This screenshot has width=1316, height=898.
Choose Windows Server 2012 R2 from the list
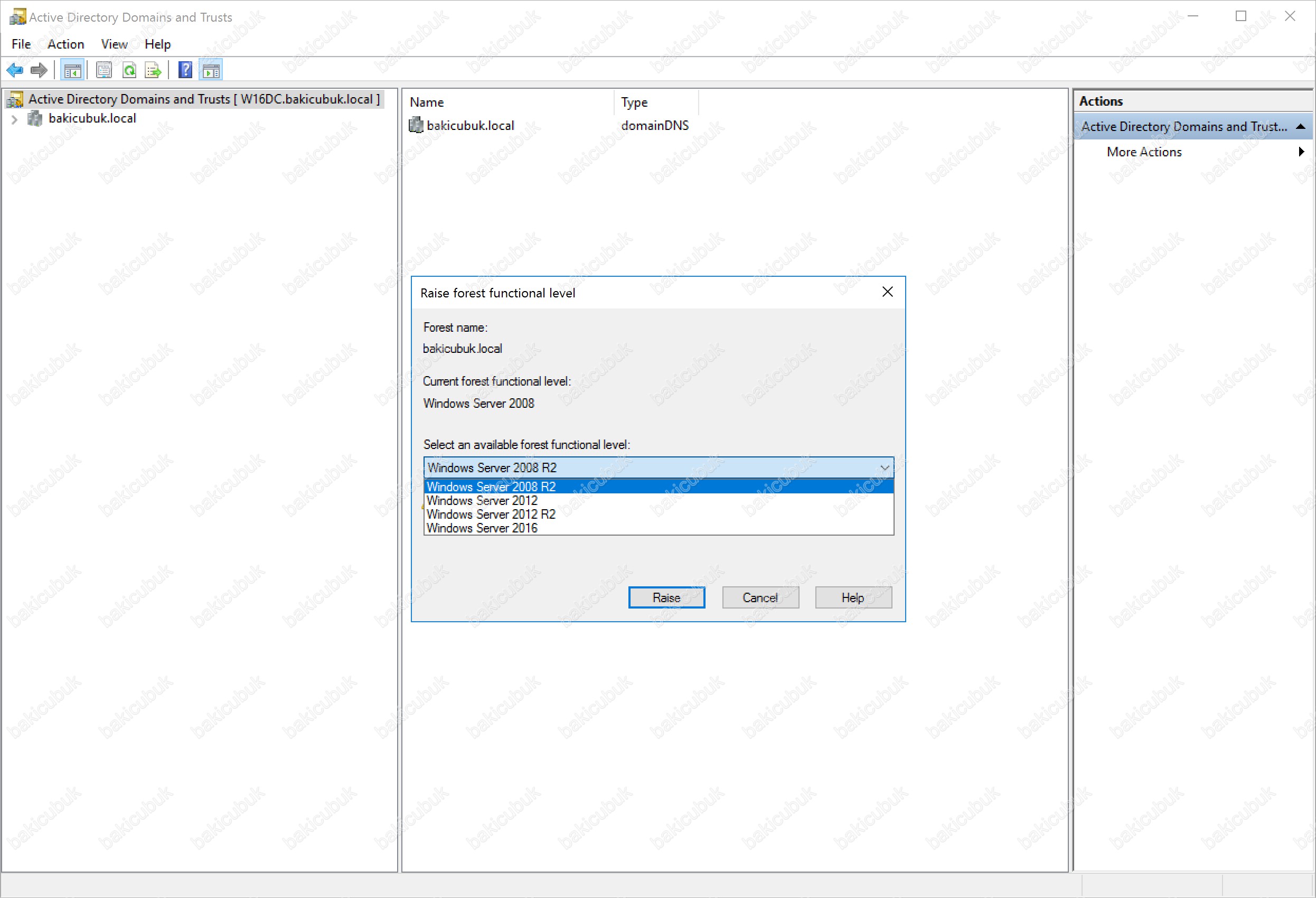tap(659, 515)
